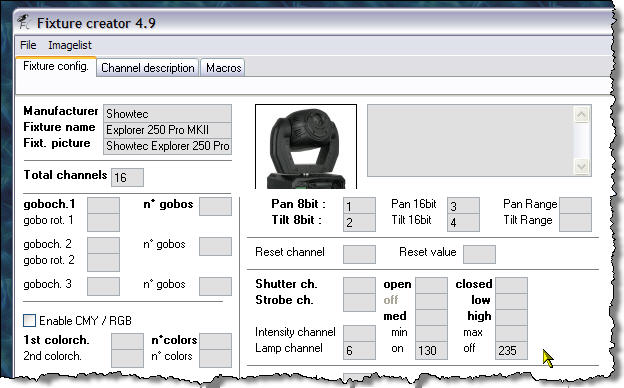Click the intensity min value field

click(x=432, y=333)
